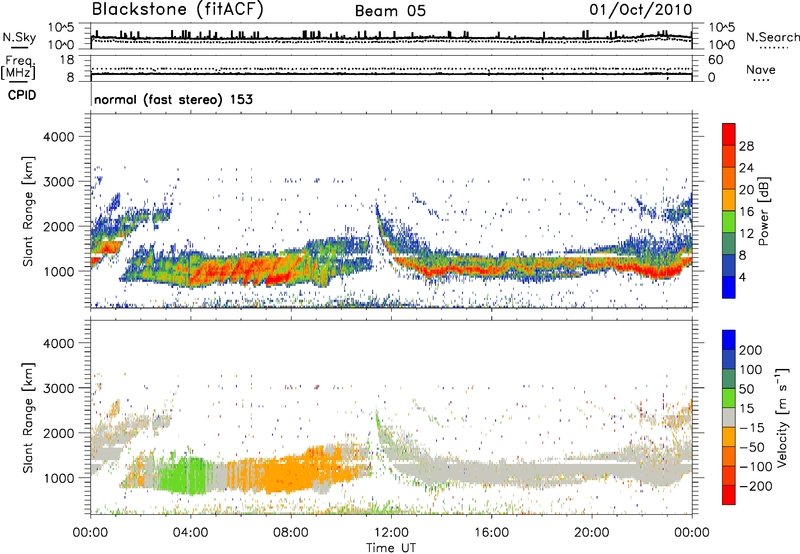This screenshot has height=554, width=800.
Task: Click the '-200' tick on Velocity scale
Action: click(755, 486)
